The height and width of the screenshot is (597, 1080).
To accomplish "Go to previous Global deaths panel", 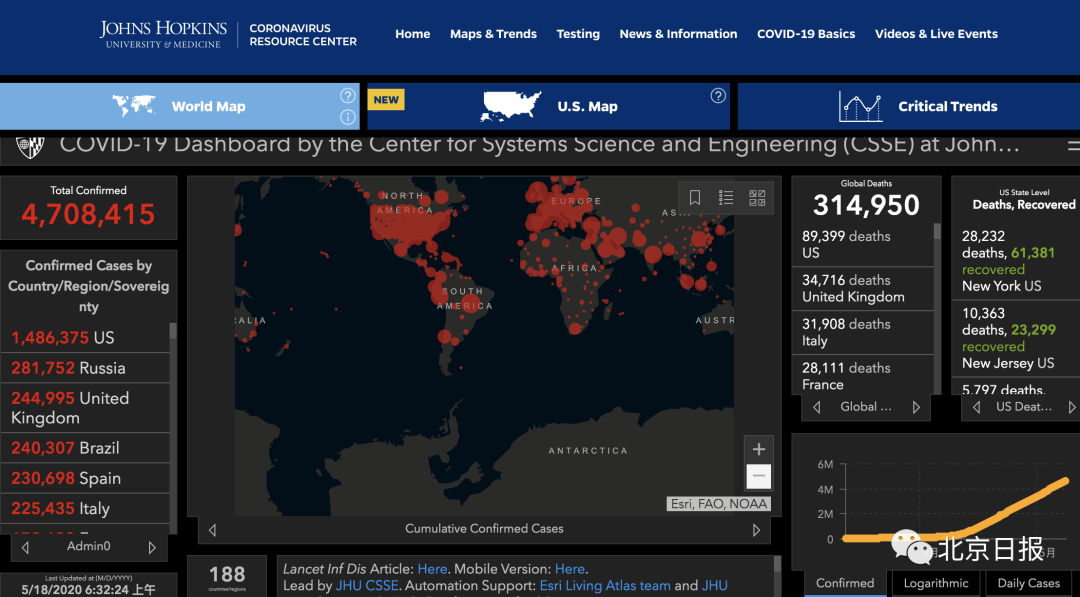I will click(817, 407).
